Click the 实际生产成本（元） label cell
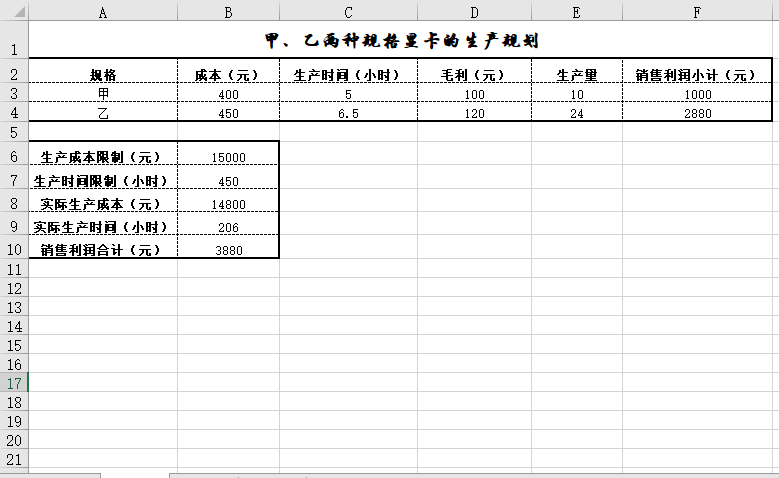 coord(103,204)
